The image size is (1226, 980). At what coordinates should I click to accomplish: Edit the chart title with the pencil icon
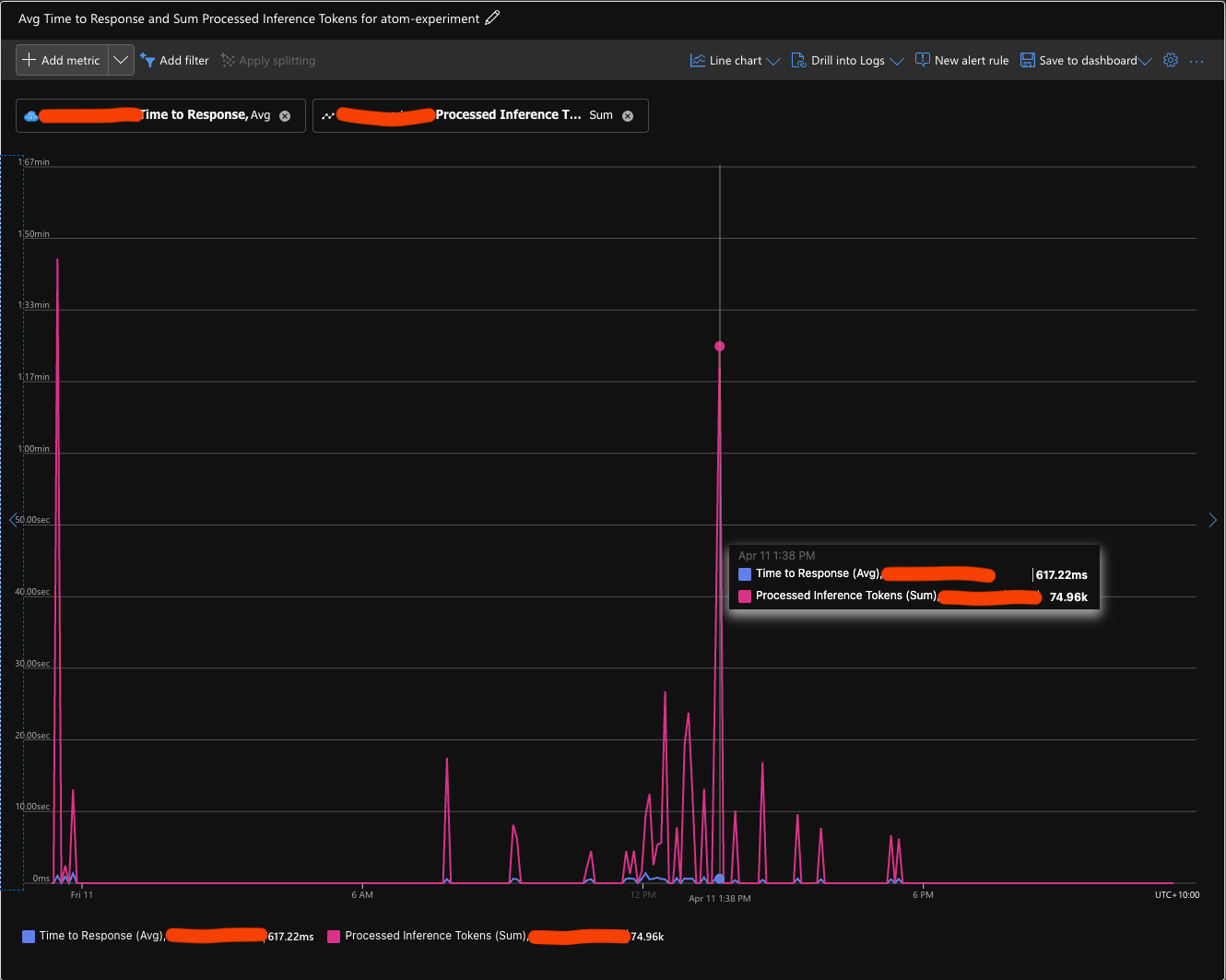click(x=493, y=17)
